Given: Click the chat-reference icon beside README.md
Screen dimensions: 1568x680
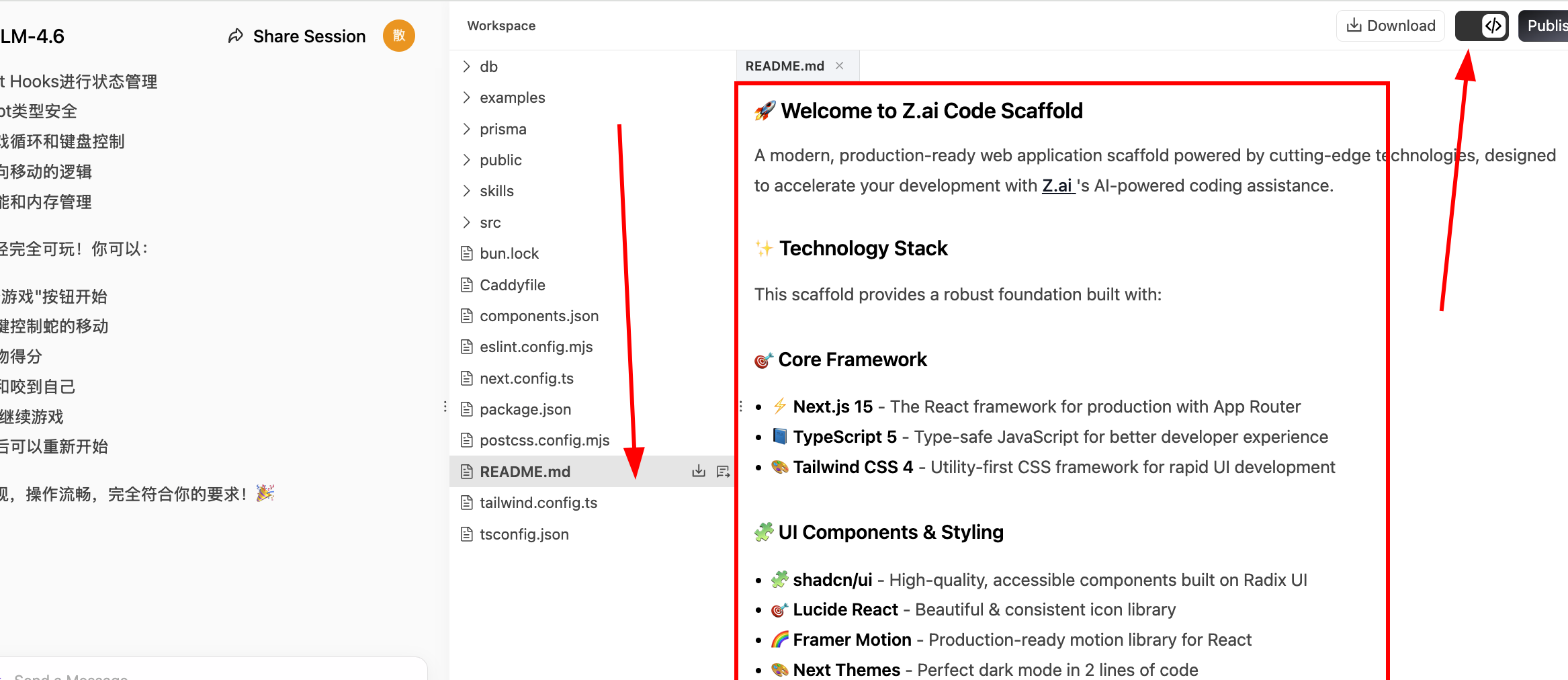Looking at the screenshot, I should (723, 471).
